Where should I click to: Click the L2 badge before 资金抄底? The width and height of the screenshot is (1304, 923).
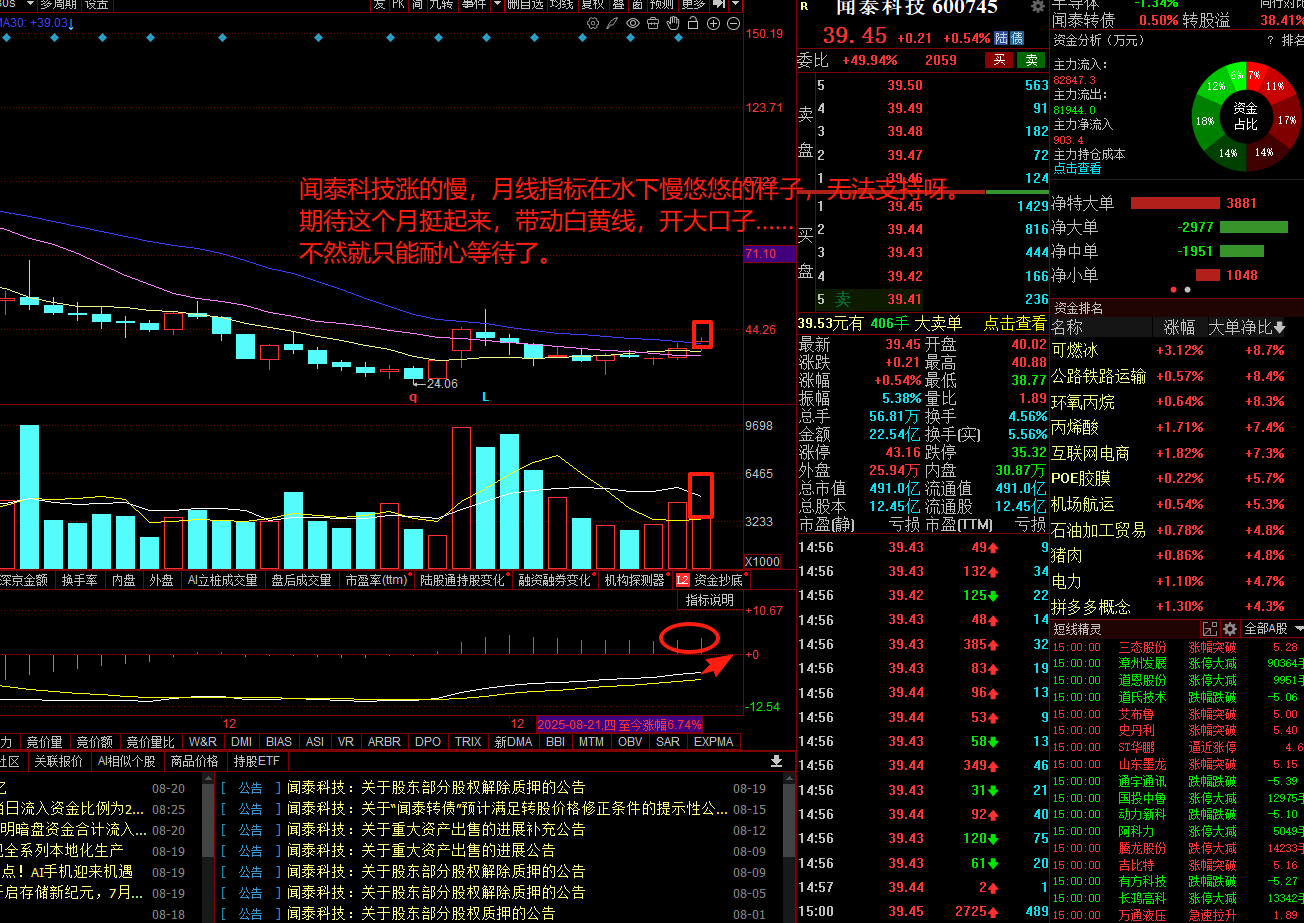click(x=683, y=580)
